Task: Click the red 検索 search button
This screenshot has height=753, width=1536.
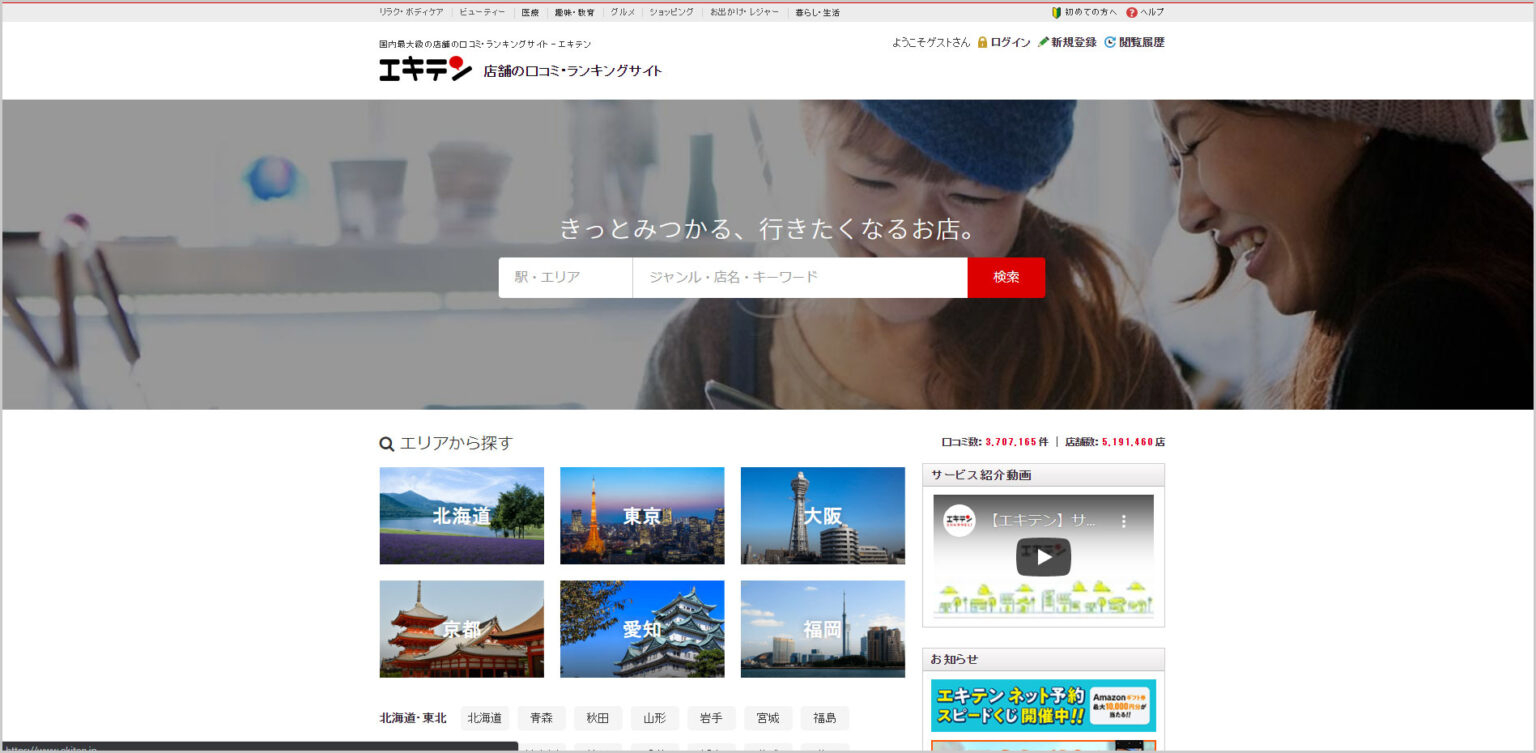Action: [x=1006, y=277]
